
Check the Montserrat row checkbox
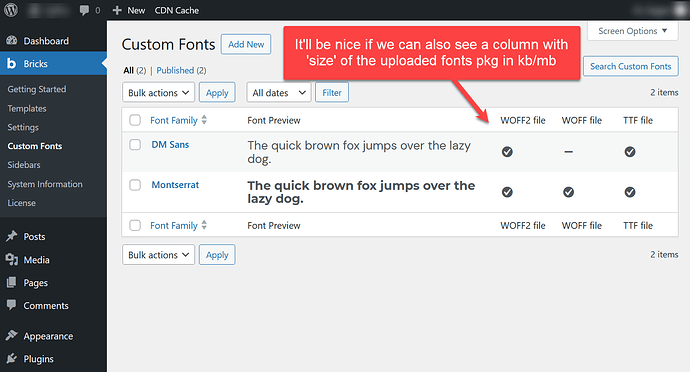click(135, 185)
